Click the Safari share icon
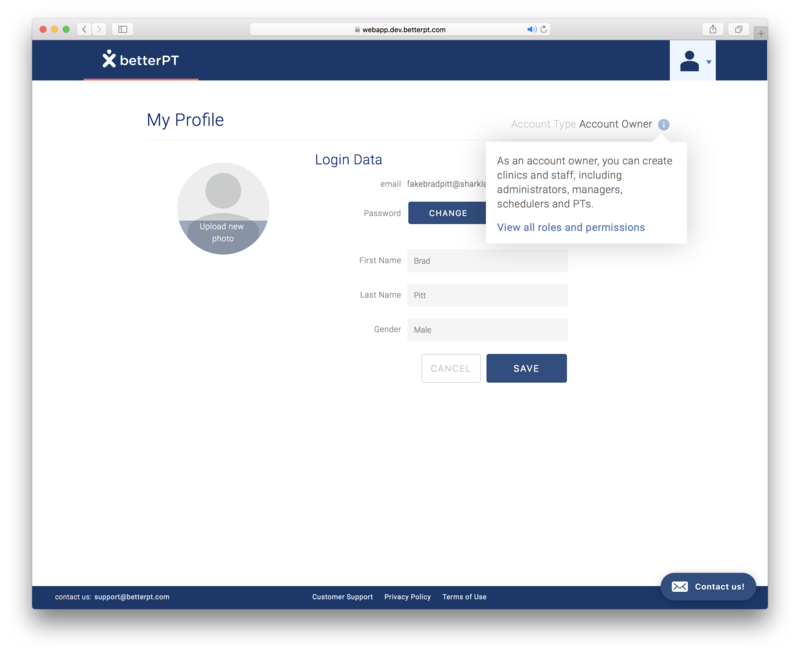 tap(714, 30)
